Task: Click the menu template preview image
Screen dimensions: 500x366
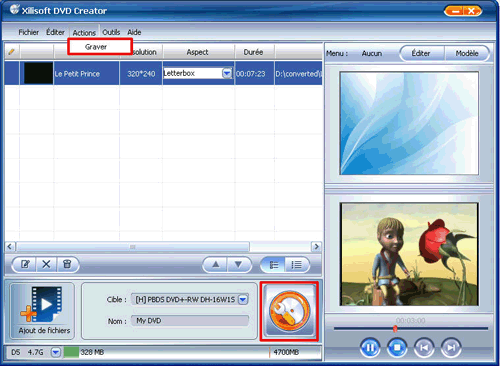Action: pos(409,123)
